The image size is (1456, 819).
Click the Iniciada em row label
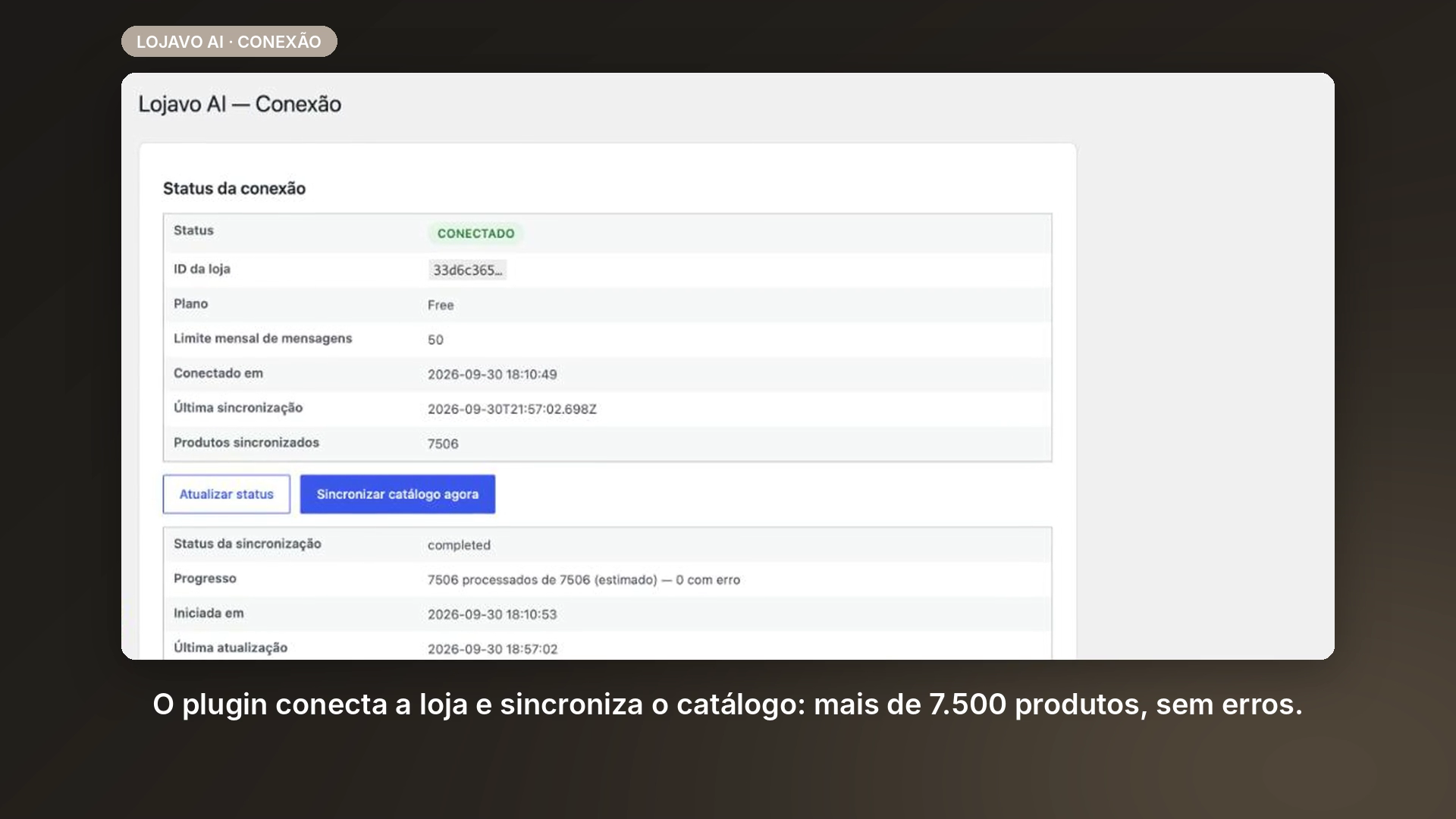click(209, 613)
